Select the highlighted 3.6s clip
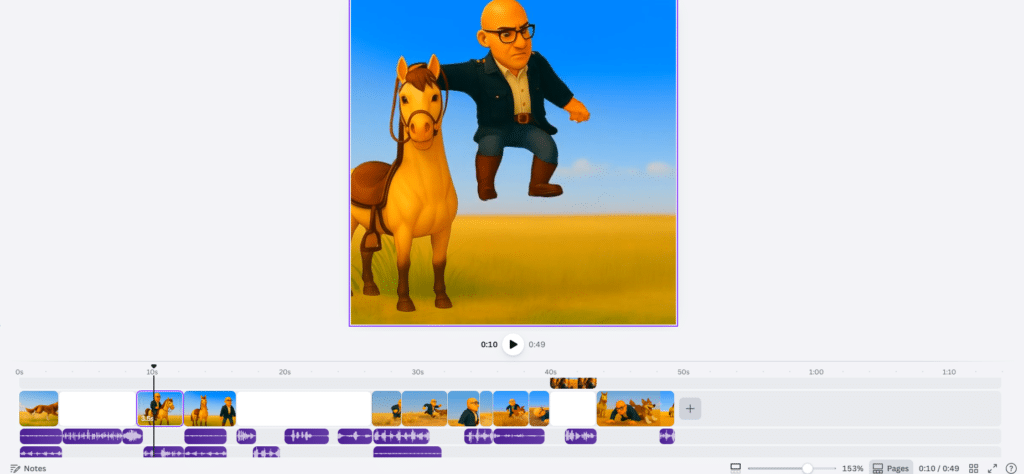Image resolution: width=1024 pixels, height=474 pixels. [x=160, y=408]
